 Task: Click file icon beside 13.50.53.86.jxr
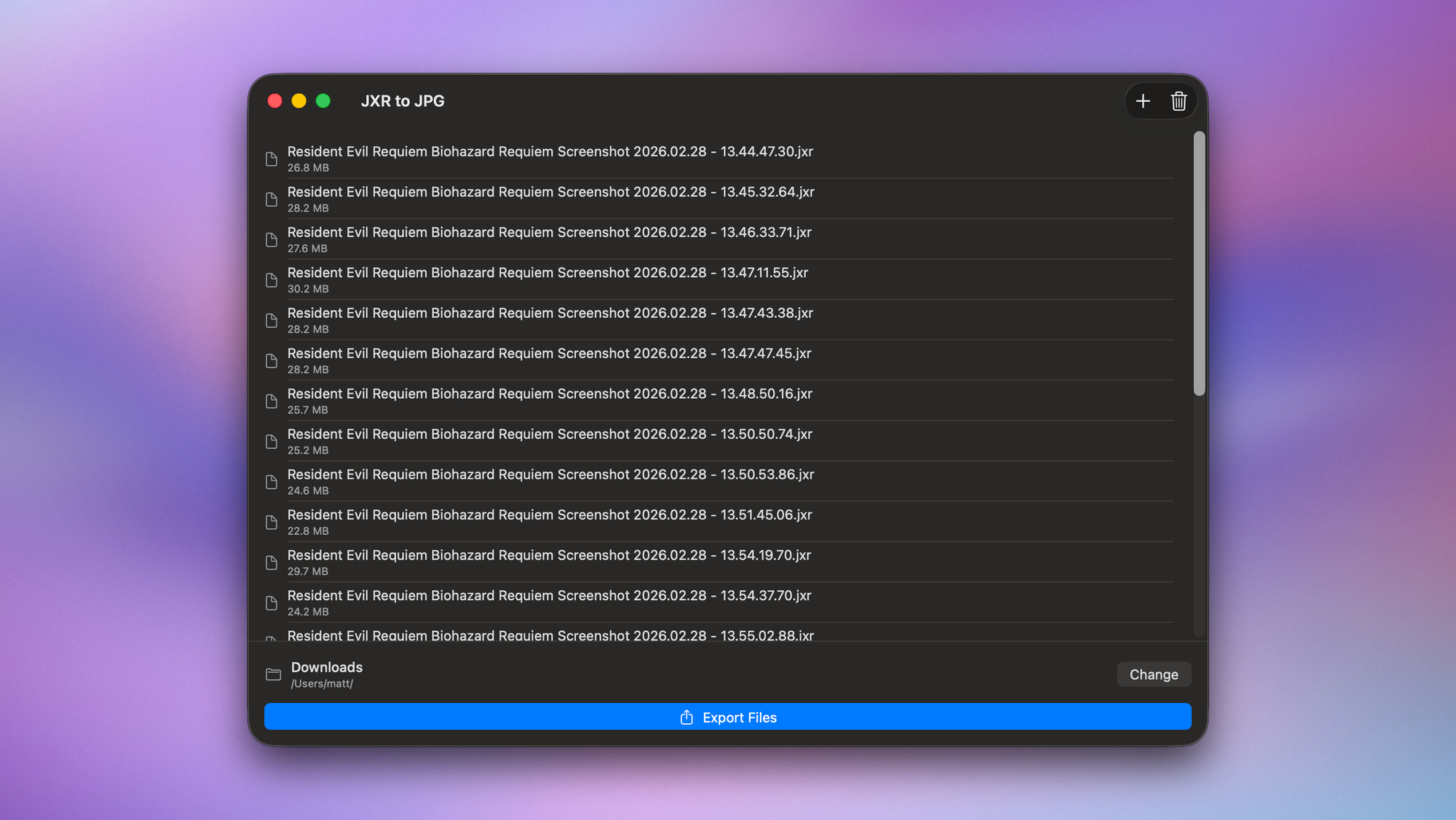click(x=272, y=482)
